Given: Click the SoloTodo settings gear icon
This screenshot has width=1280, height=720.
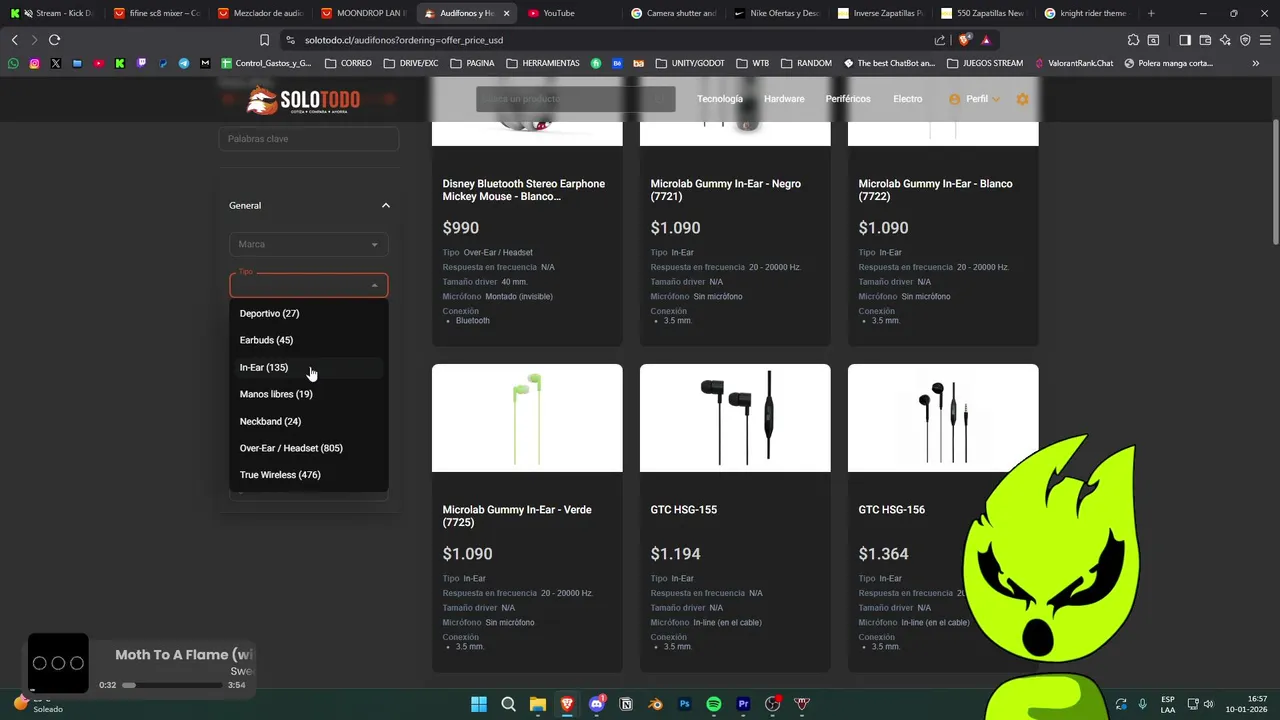Looking at the screenshot, I should (1022, 99).
